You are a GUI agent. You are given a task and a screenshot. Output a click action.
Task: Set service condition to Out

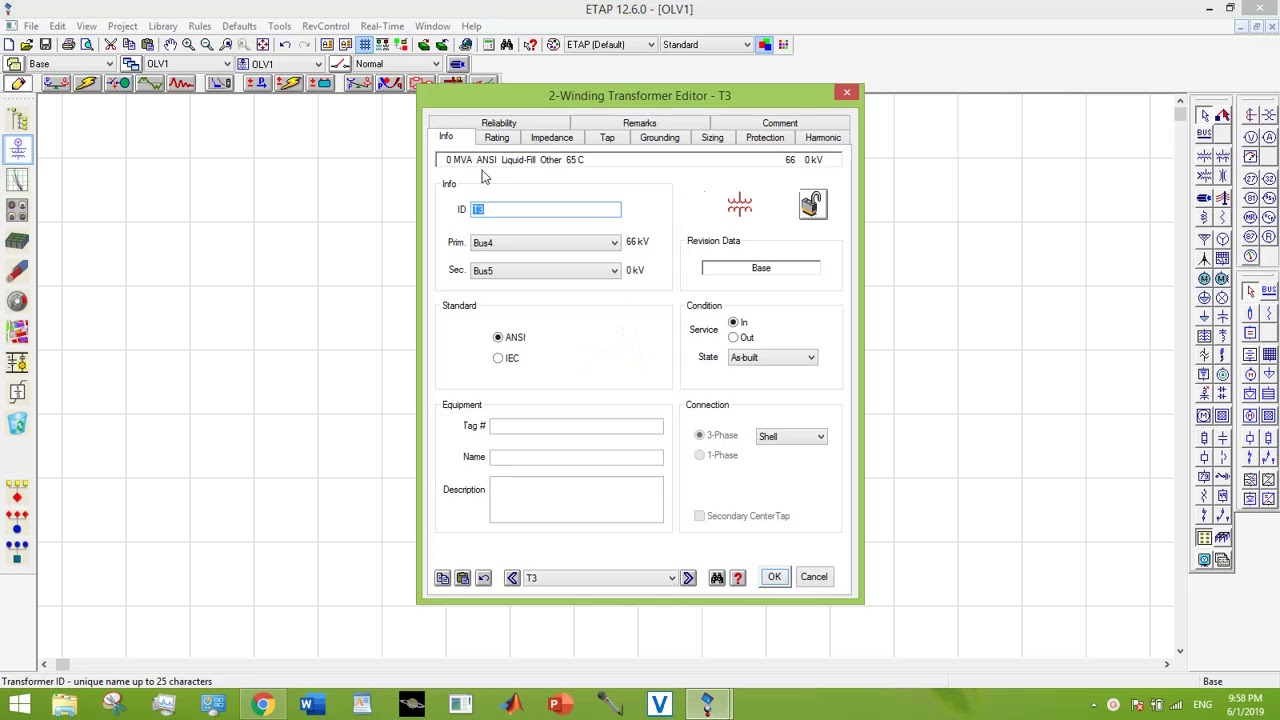733,337
